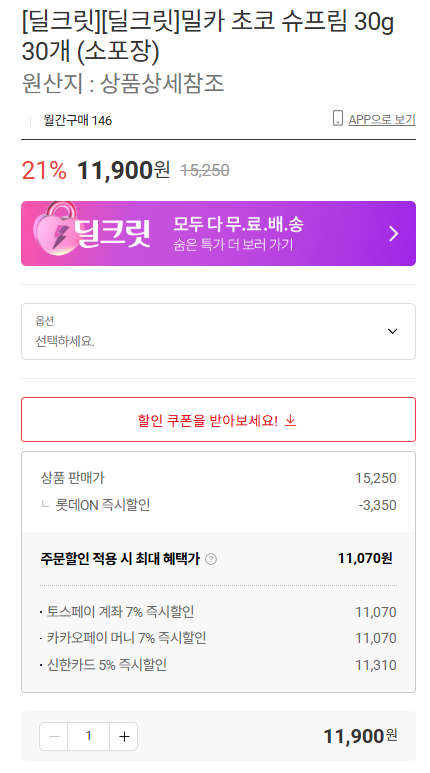
Task: Click the chevron in the 옵션 box
Action: 393,331
